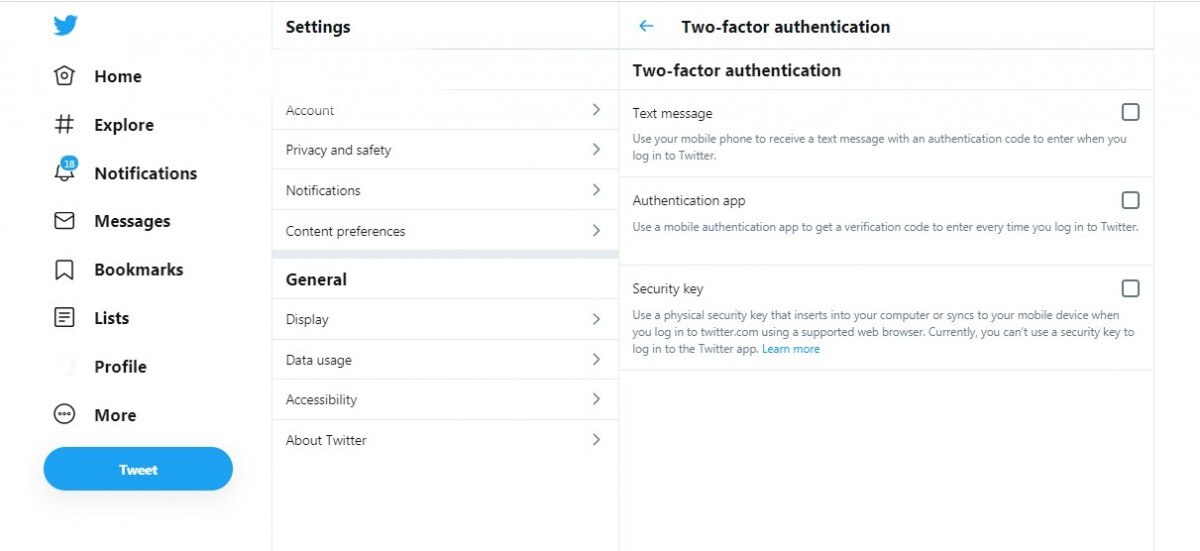Check the Security key checkbox
The width and height of the screenshot is (1200, 551).
[x=1130, y=288]
